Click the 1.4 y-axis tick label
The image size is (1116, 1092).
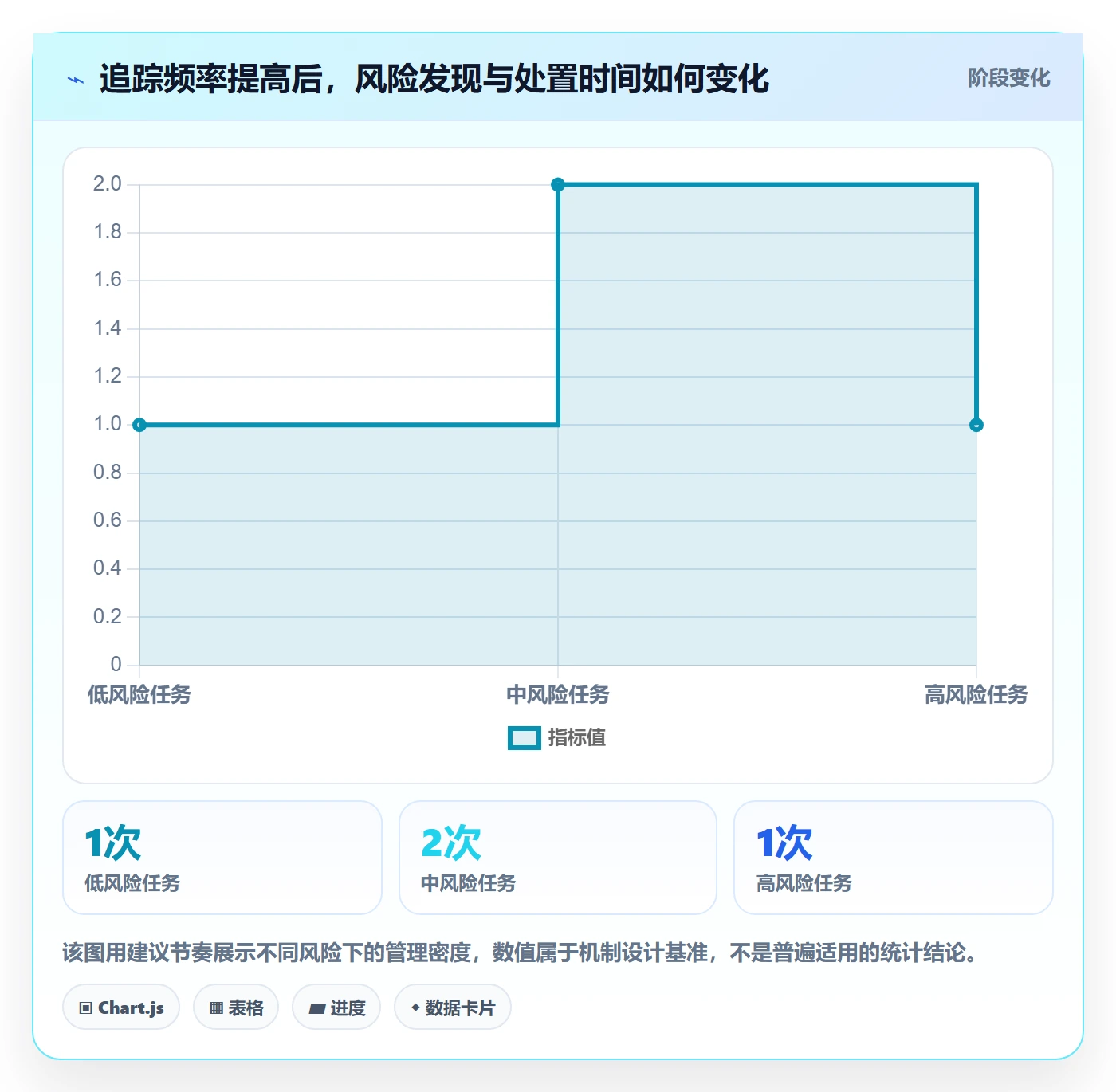(x=108, y=328)
